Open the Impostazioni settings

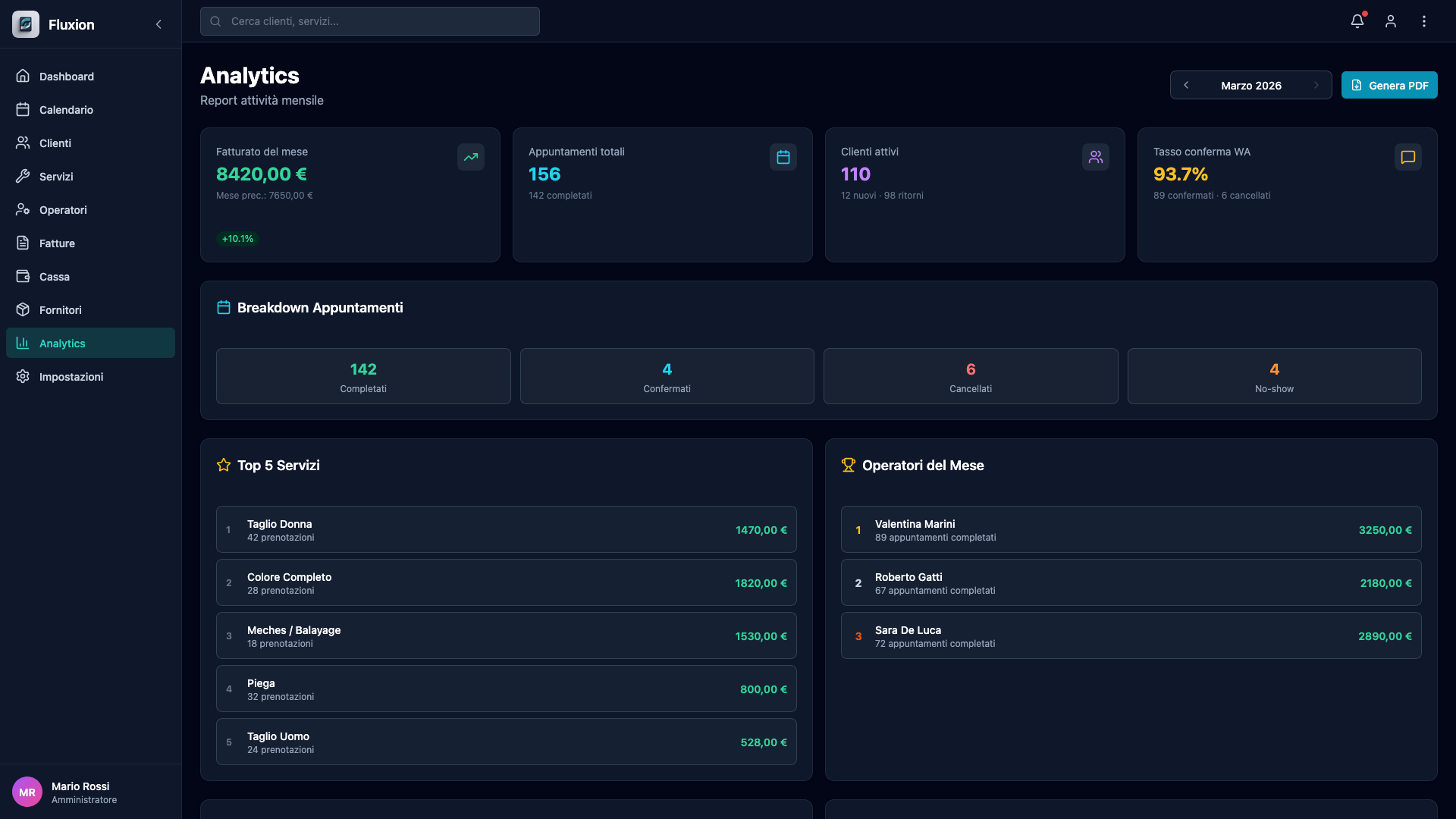pyautogui.click(x=71, y=376)
